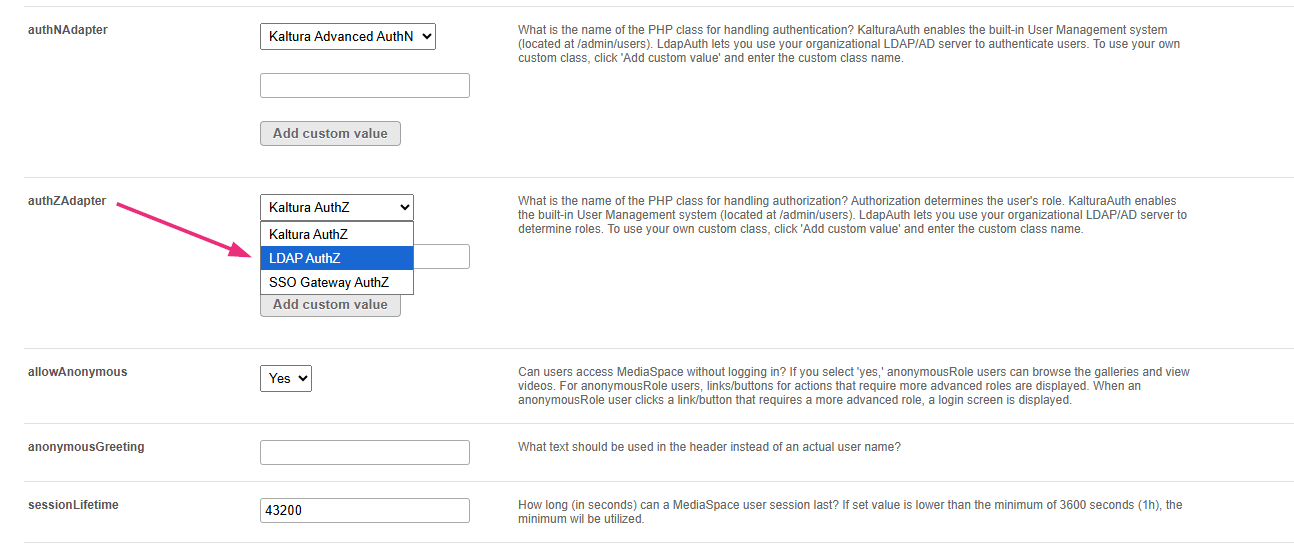The height and width of the screenshot is (549, 1294).
Task: Click the sessionLifetime setting label
Action: point(73,505)
